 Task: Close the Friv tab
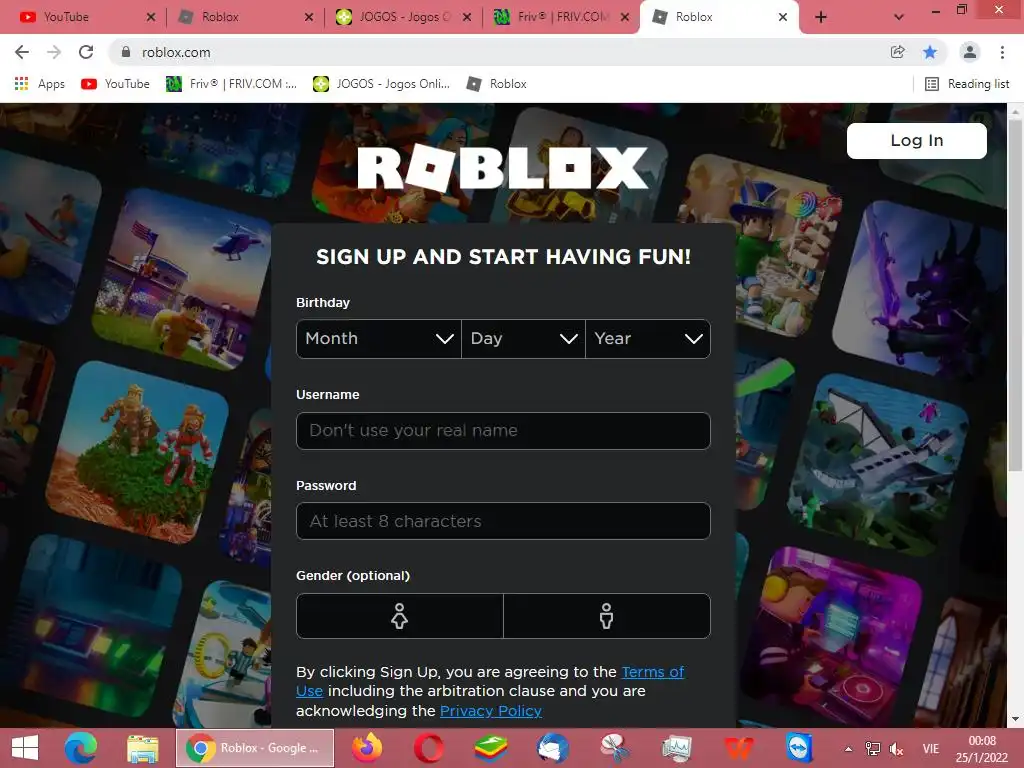click(x=625, y=17)
